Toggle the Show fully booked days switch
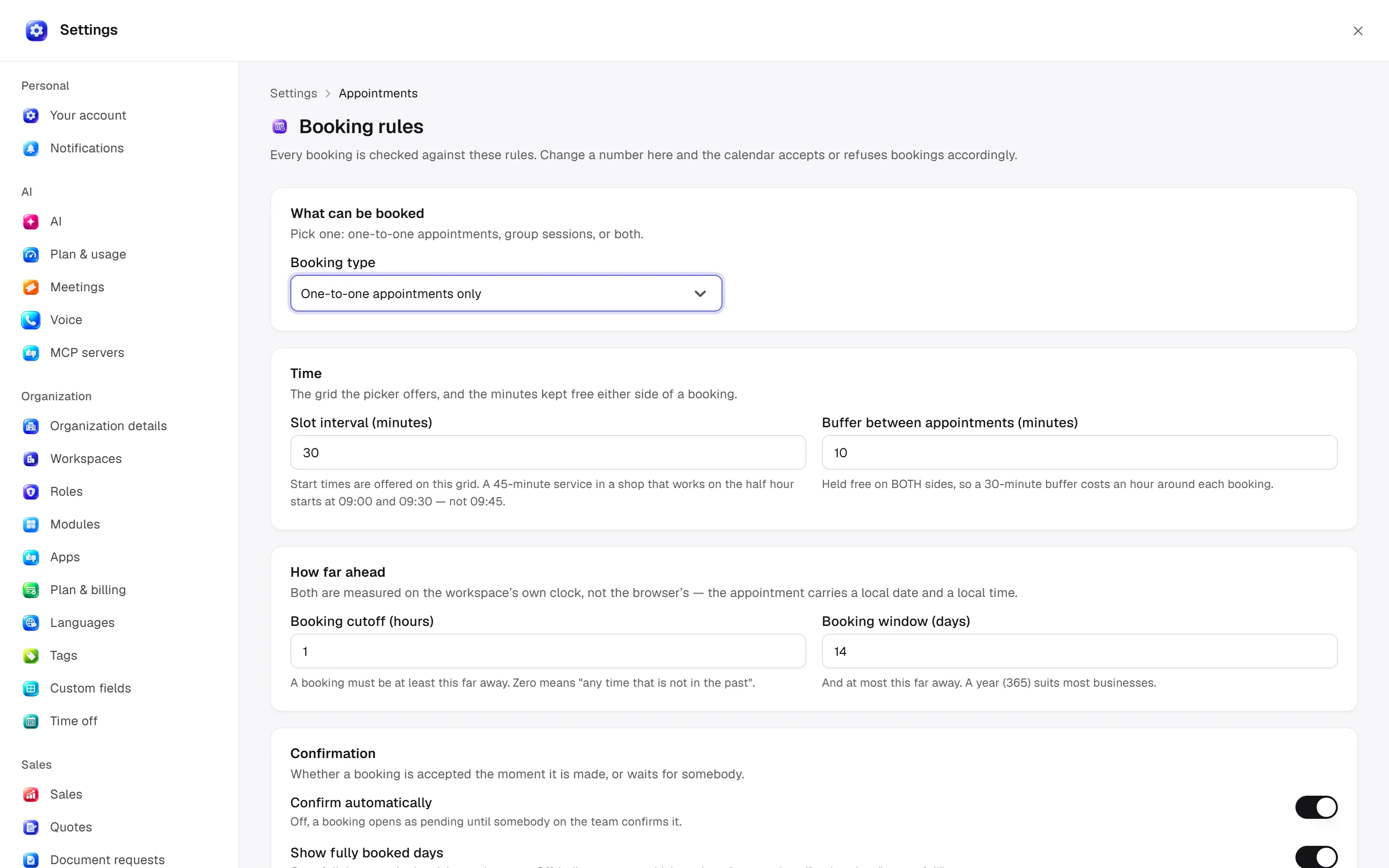The height and width of the screenshot is (868, 1389). click(1316, 856)
